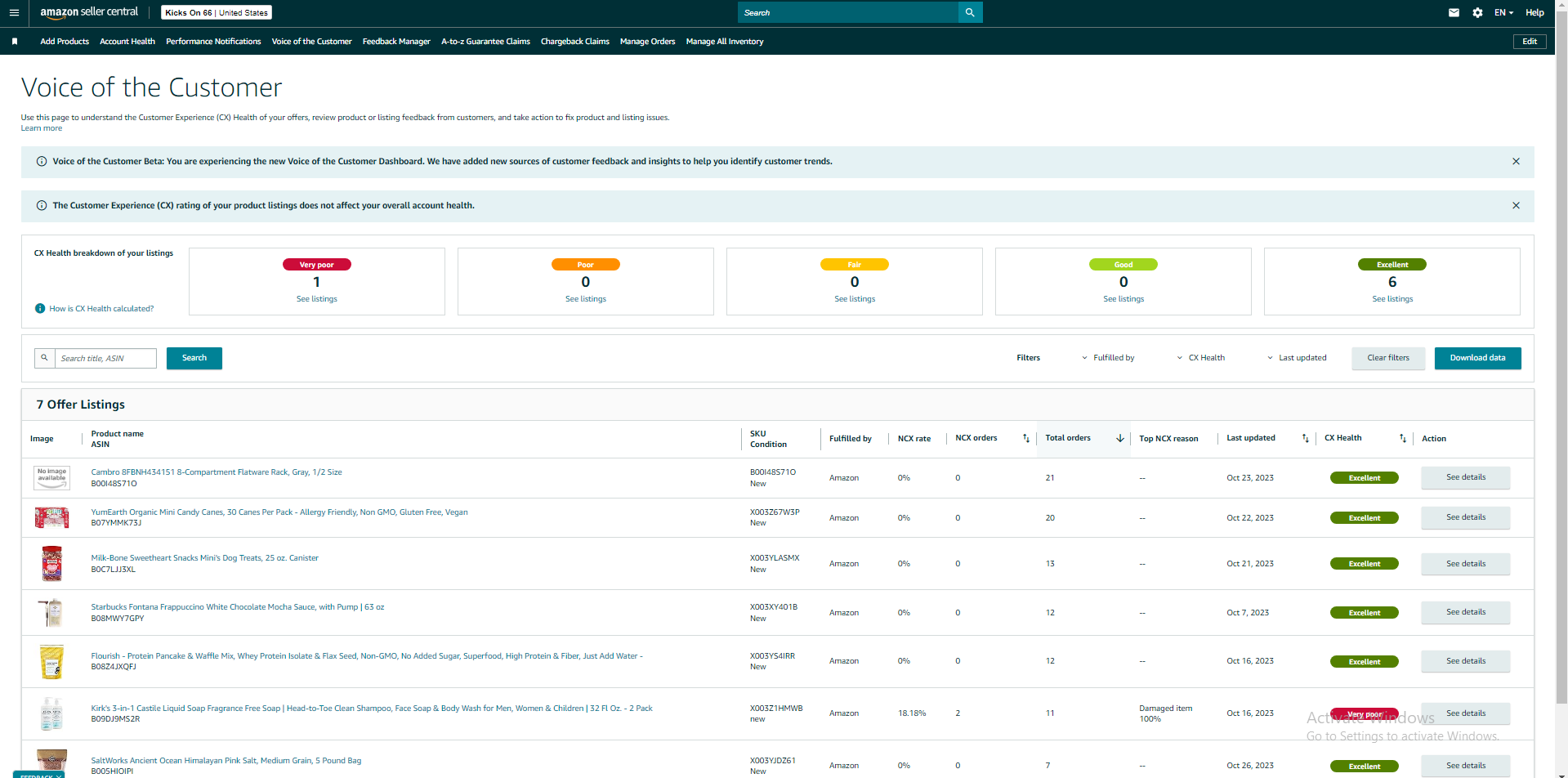Open Flourish Pancake Mix product thumbnail
The image size is (1568, 778).
pyautogui.click(x=51, y=662)
